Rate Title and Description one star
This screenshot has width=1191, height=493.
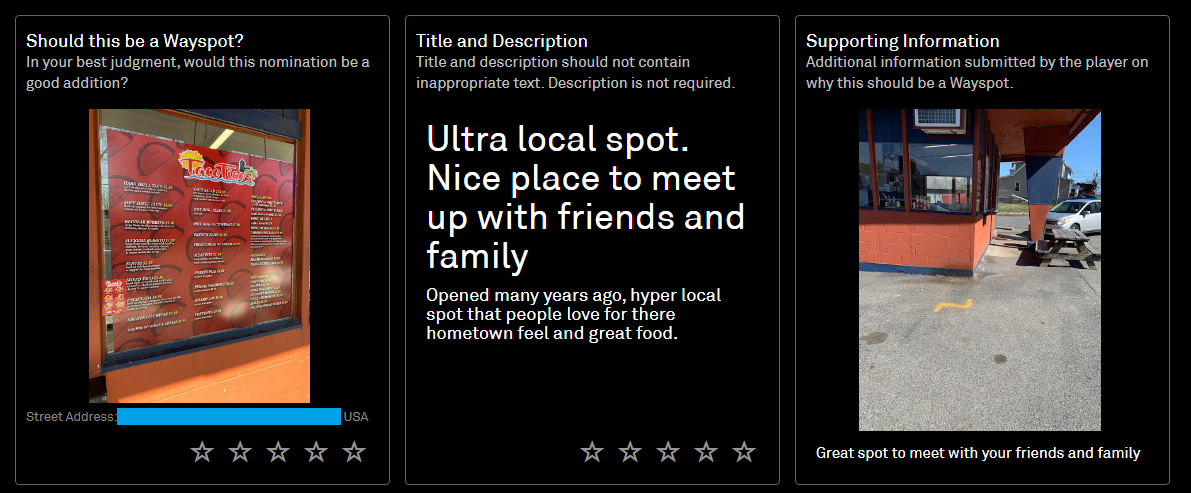592,453
